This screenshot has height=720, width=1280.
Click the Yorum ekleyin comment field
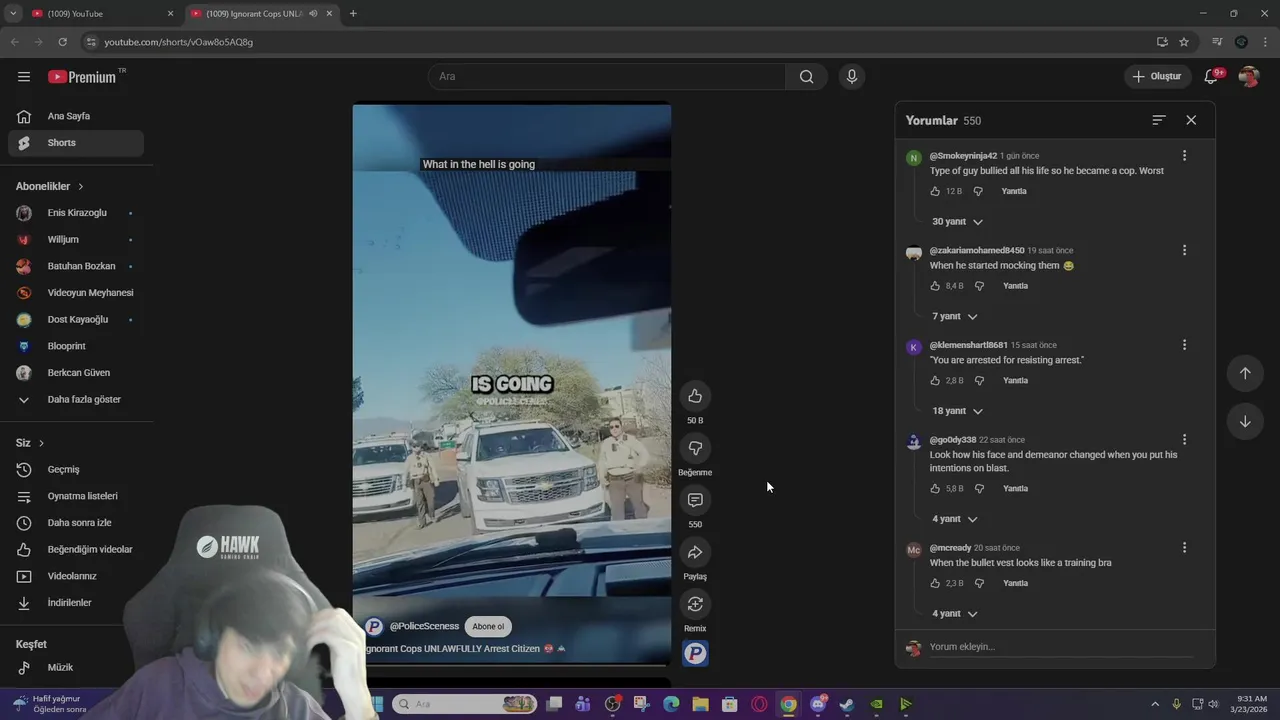pos(1061,647)
